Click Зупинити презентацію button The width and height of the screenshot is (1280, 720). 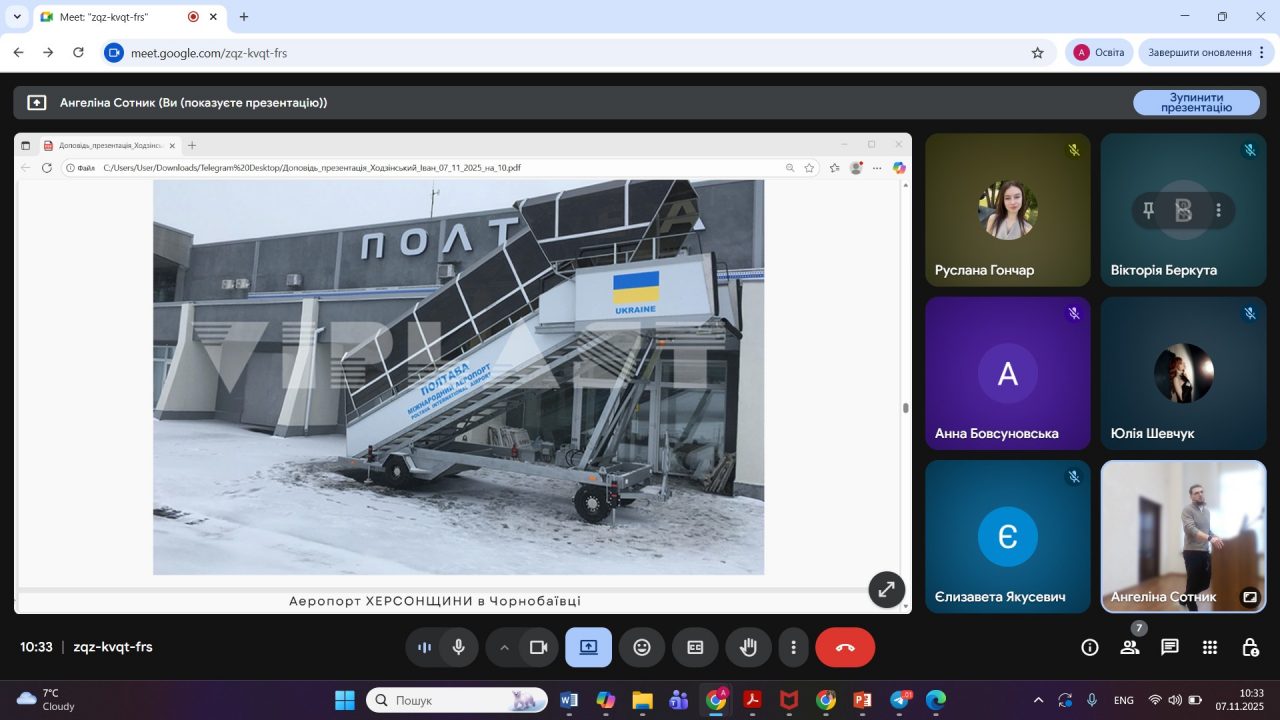(1196, 102)
